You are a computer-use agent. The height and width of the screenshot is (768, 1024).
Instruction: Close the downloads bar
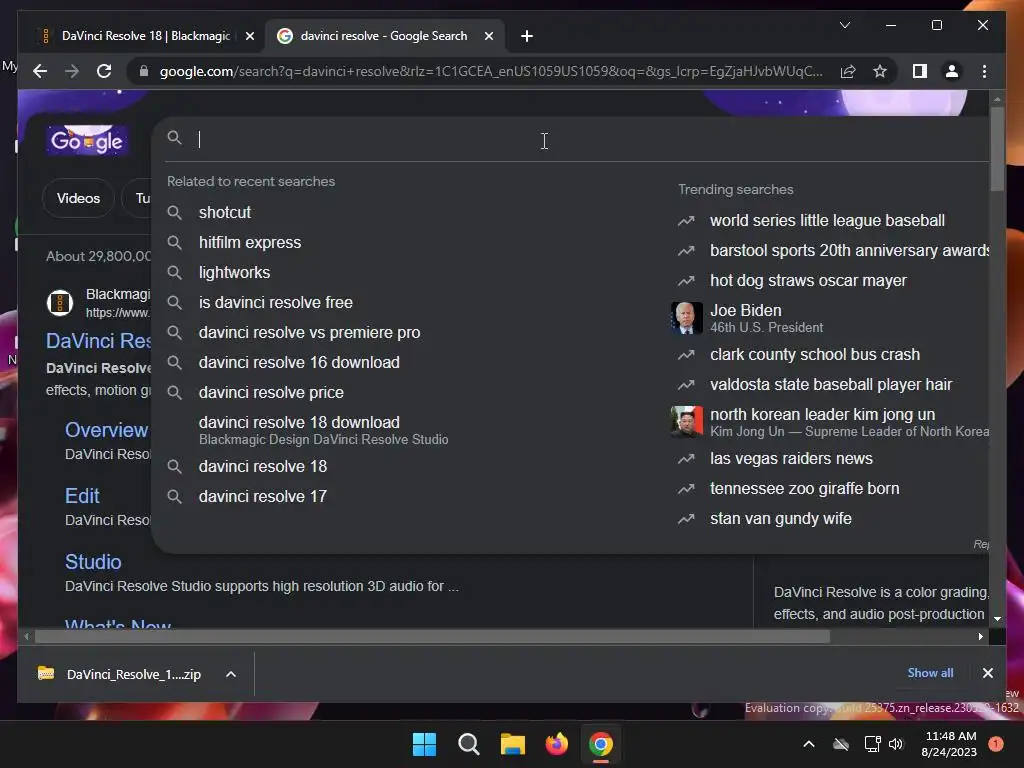(987, 673)
